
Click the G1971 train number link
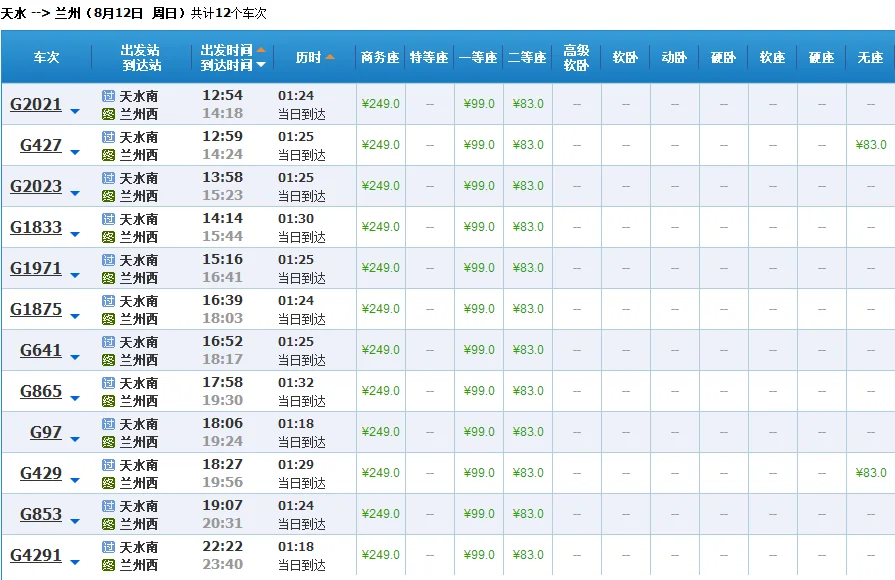(38, 266)
